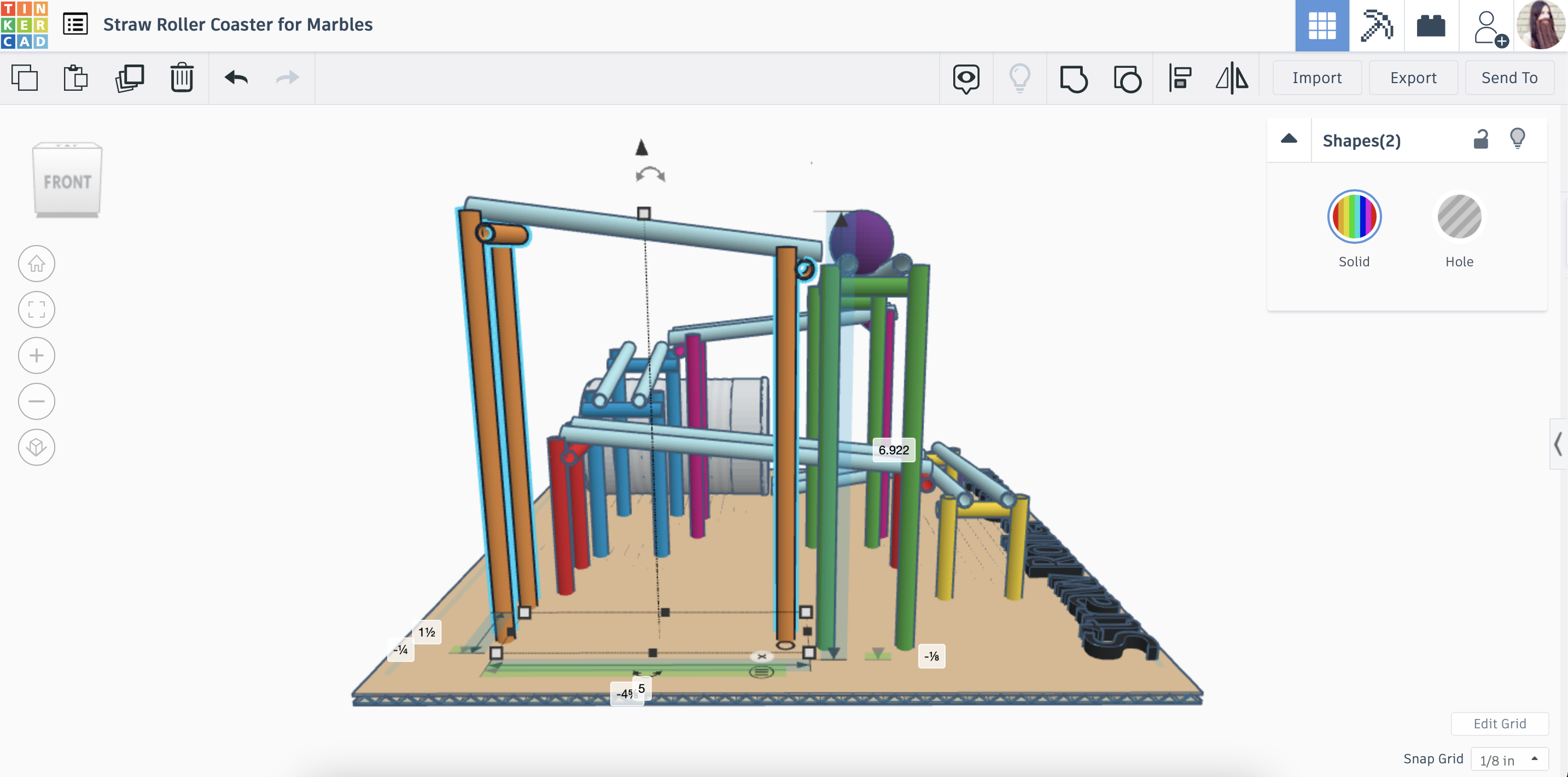The height and width of the screenshot is (777, 1568).
Task: Open the design menu list icon
Action: point(75,25)
